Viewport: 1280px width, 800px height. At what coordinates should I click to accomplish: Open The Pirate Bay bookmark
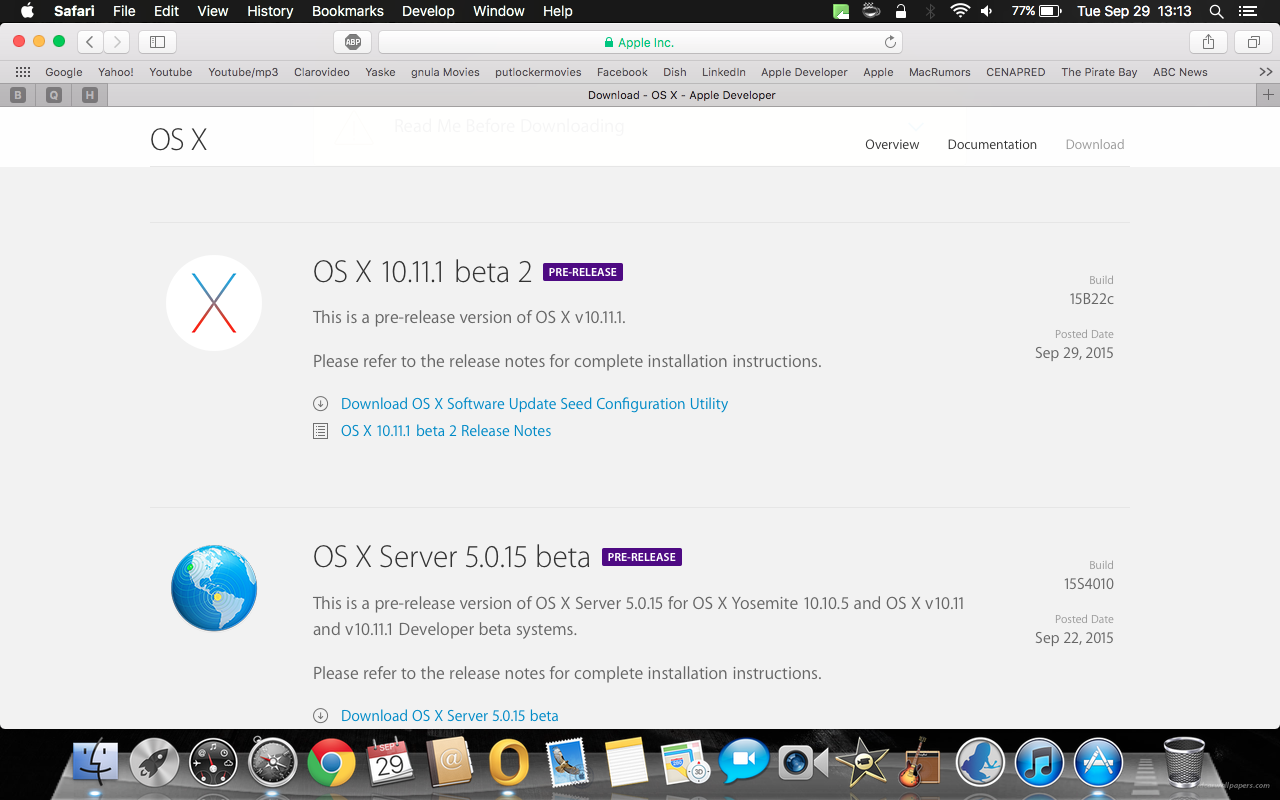(1099, 72)
